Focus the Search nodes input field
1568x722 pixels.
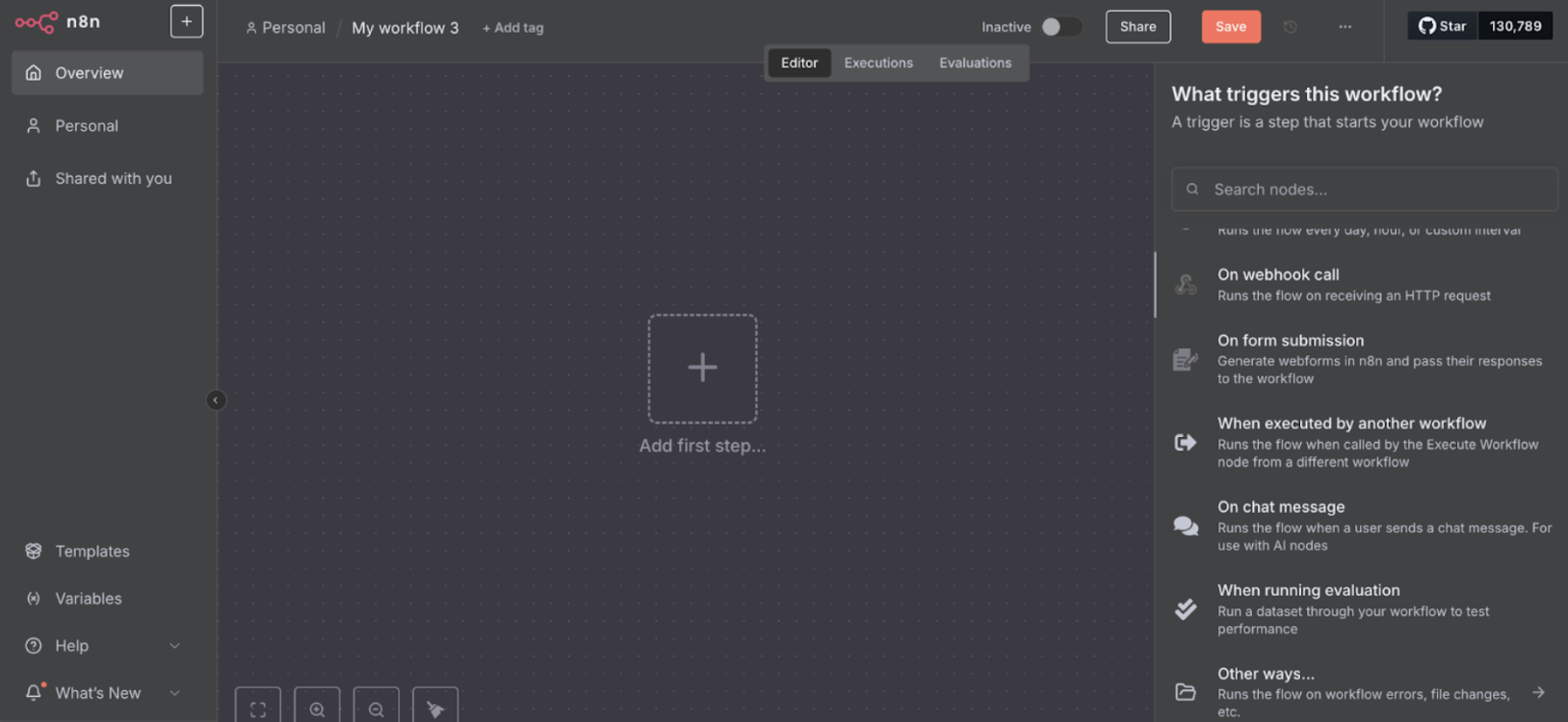1364,190
